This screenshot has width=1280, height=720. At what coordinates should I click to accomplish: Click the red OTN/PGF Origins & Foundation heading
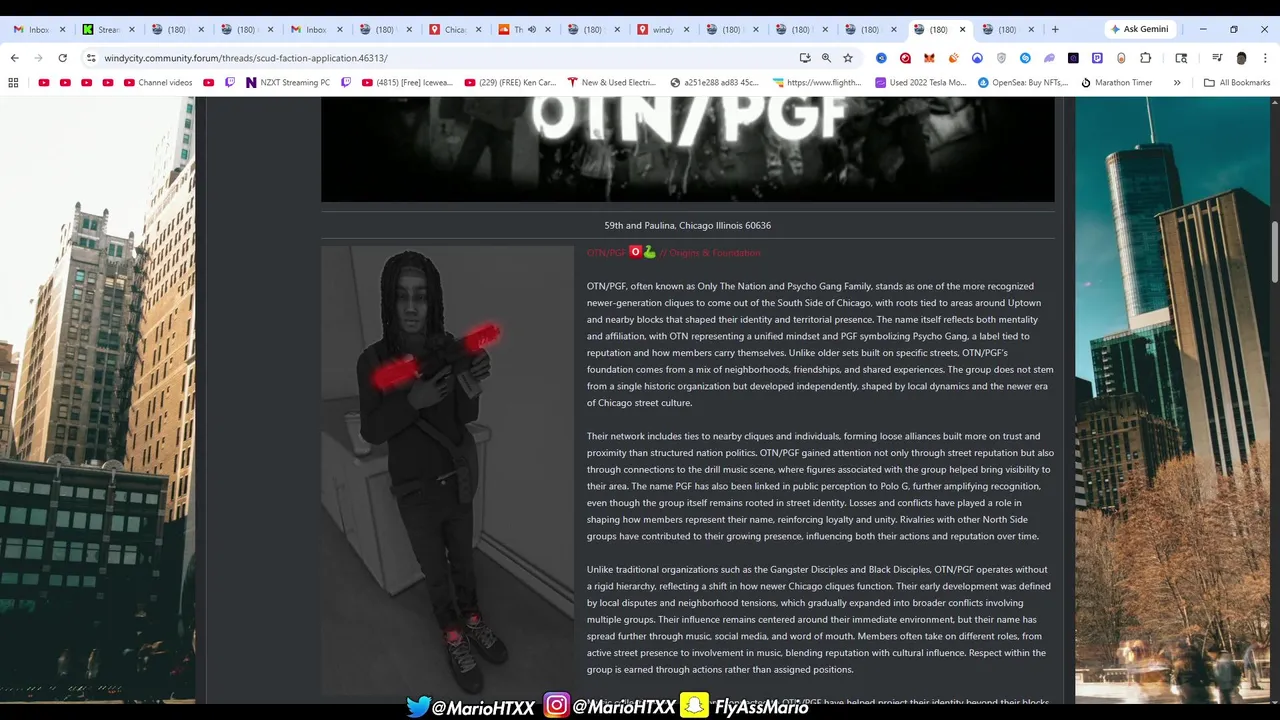coord(674,253)
